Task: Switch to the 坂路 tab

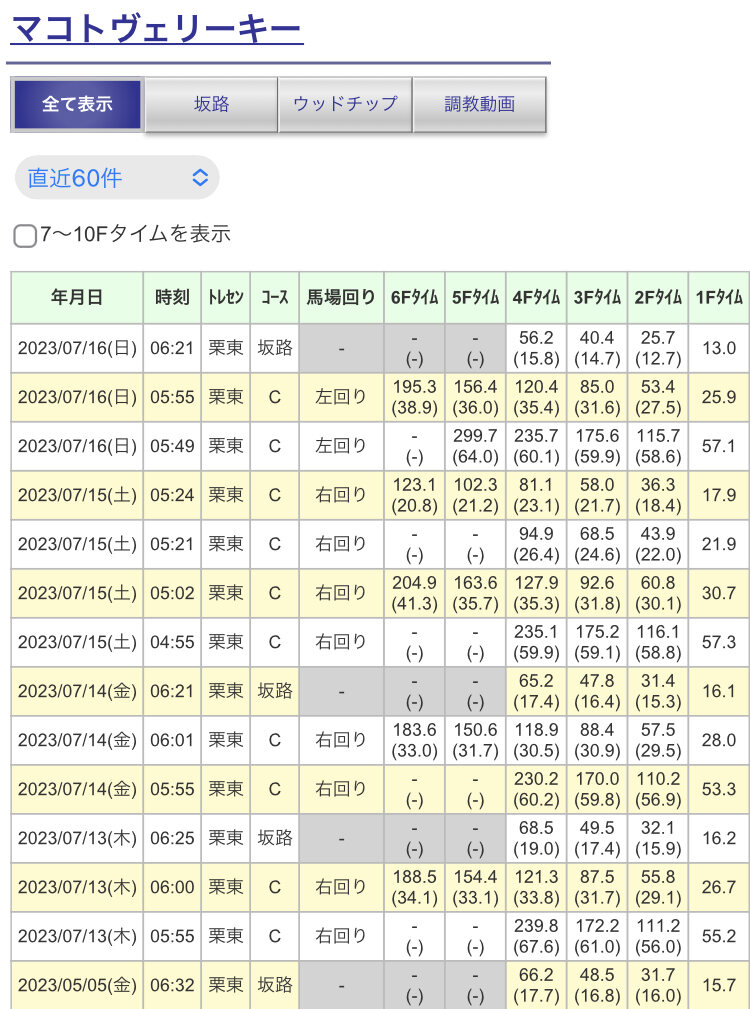Action: pos(212,104)
